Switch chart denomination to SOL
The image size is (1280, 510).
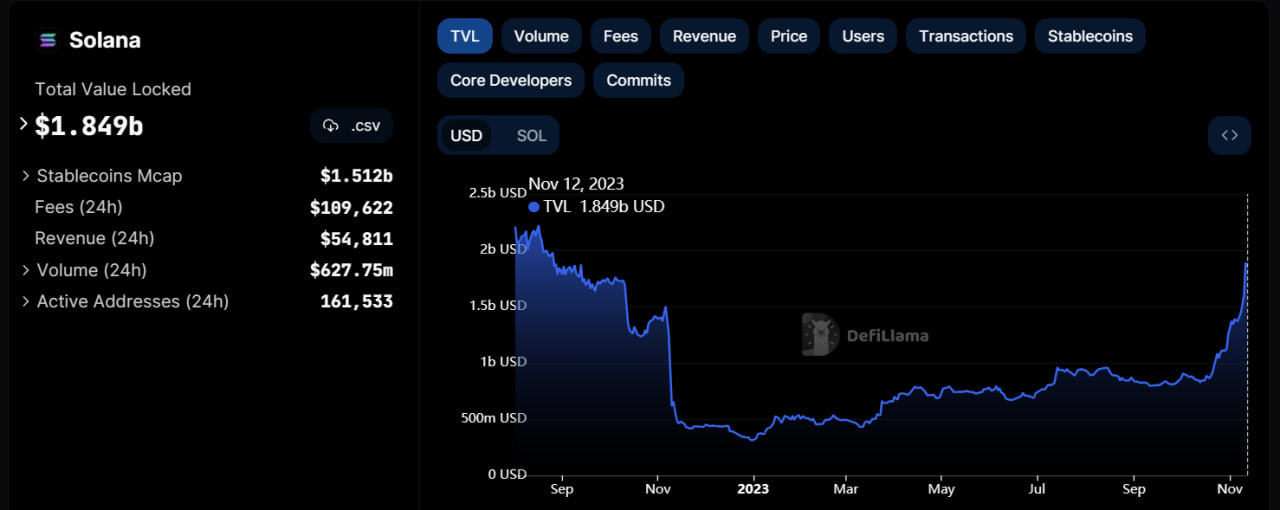click(x=532, y=135)
